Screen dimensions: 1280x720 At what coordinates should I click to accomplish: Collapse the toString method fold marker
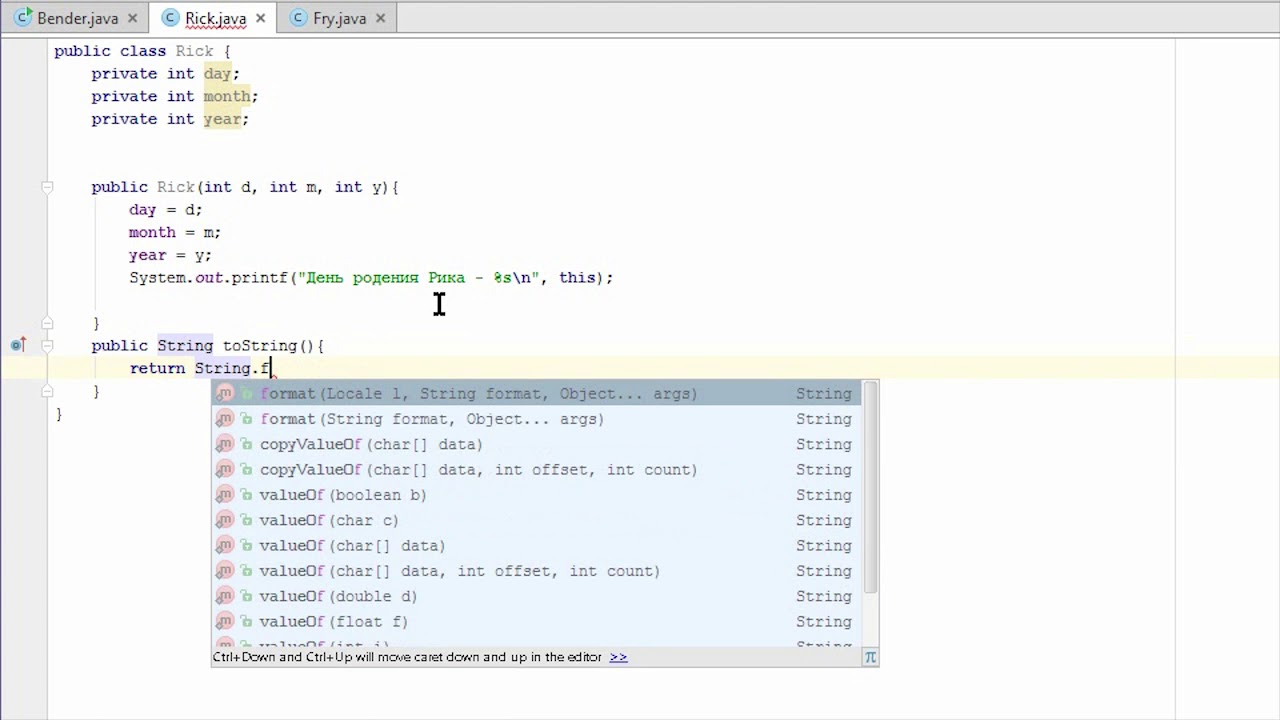[47, 345]
